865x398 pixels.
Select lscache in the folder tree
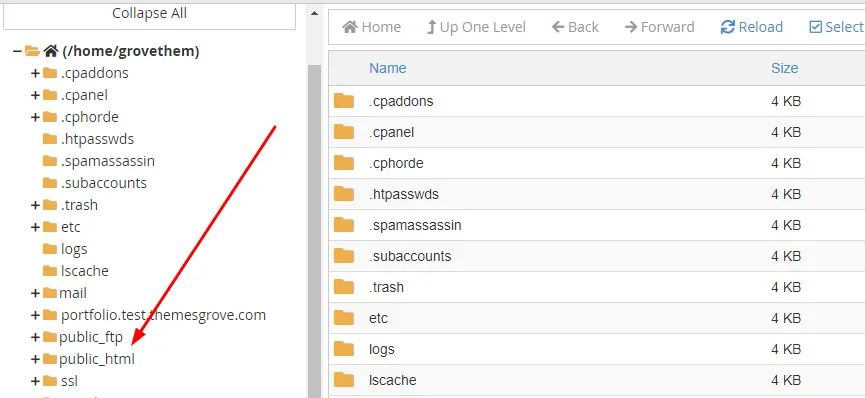(84, 271)
